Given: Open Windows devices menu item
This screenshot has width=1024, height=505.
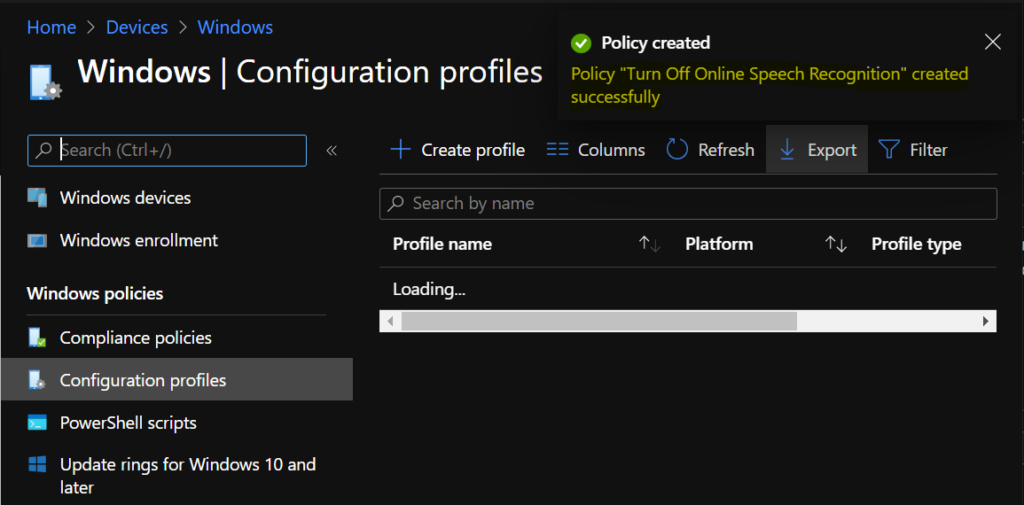Looking at the screenshot, I should pyautogui.click(x=125, y=198).
